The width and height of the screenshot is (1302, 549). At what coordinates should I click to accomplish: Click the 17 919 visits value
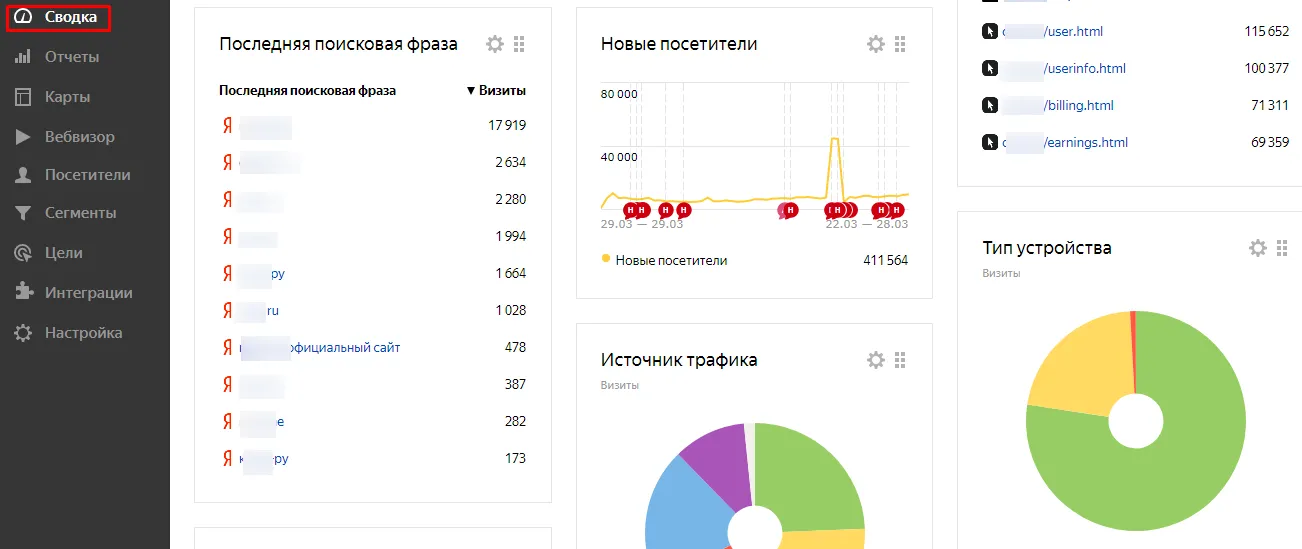(x=507, y=125)
